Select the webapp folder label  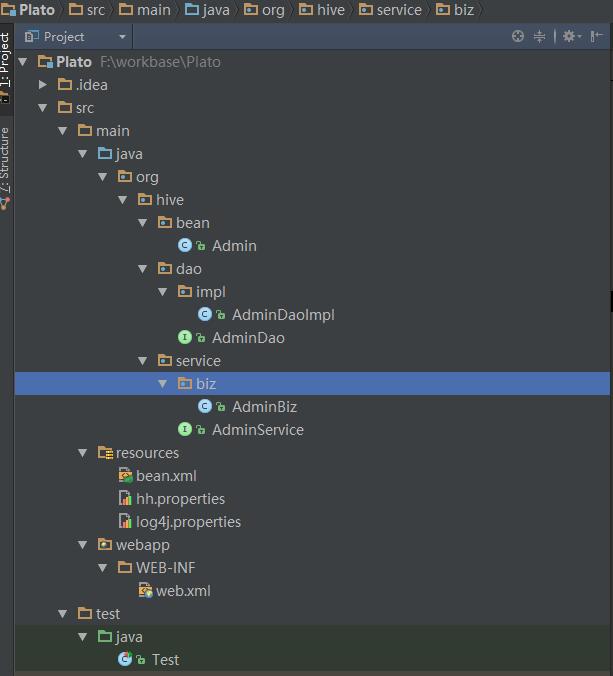pos(143,545)
